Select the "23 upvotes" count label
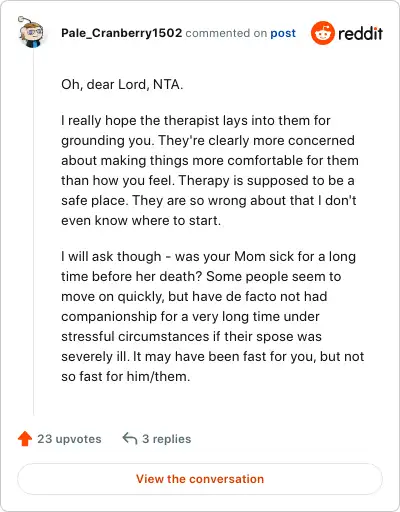This screenshot has height=512, width=400. tap(69, 439)
